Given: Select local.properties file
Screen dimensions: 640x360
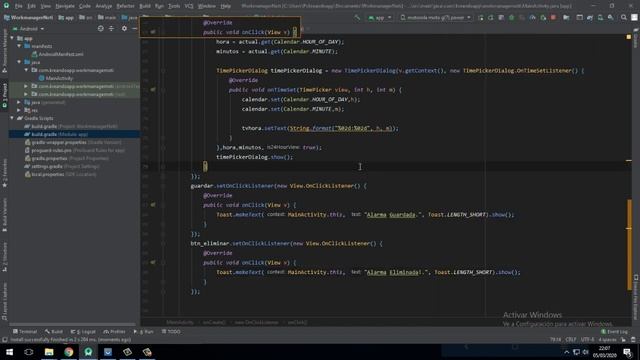Looking at the screenshot, I should (61, 174).
